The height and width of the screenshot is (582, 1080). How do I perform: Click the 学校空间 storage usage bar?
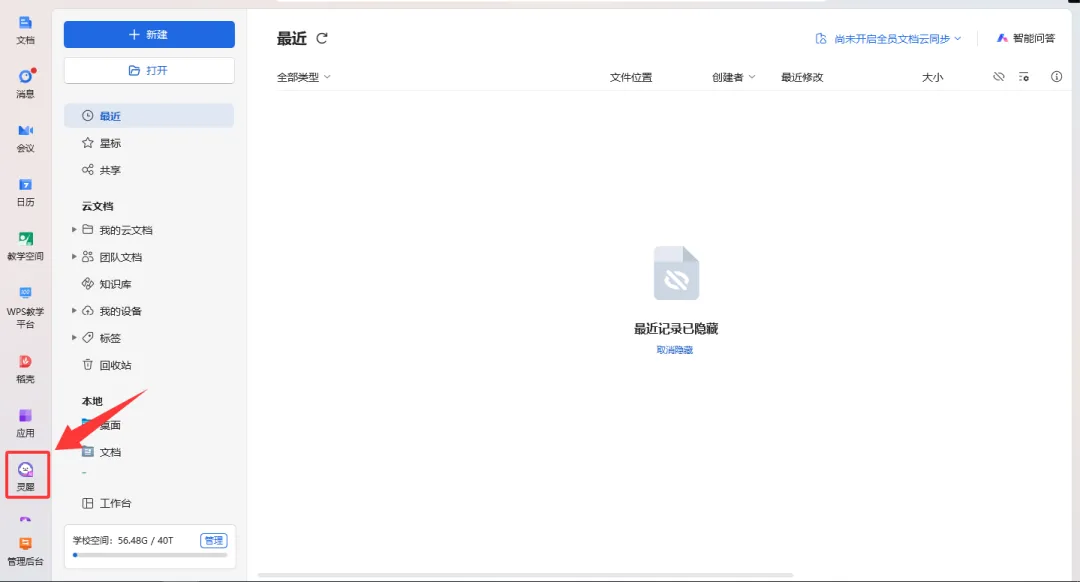point(149,554)
